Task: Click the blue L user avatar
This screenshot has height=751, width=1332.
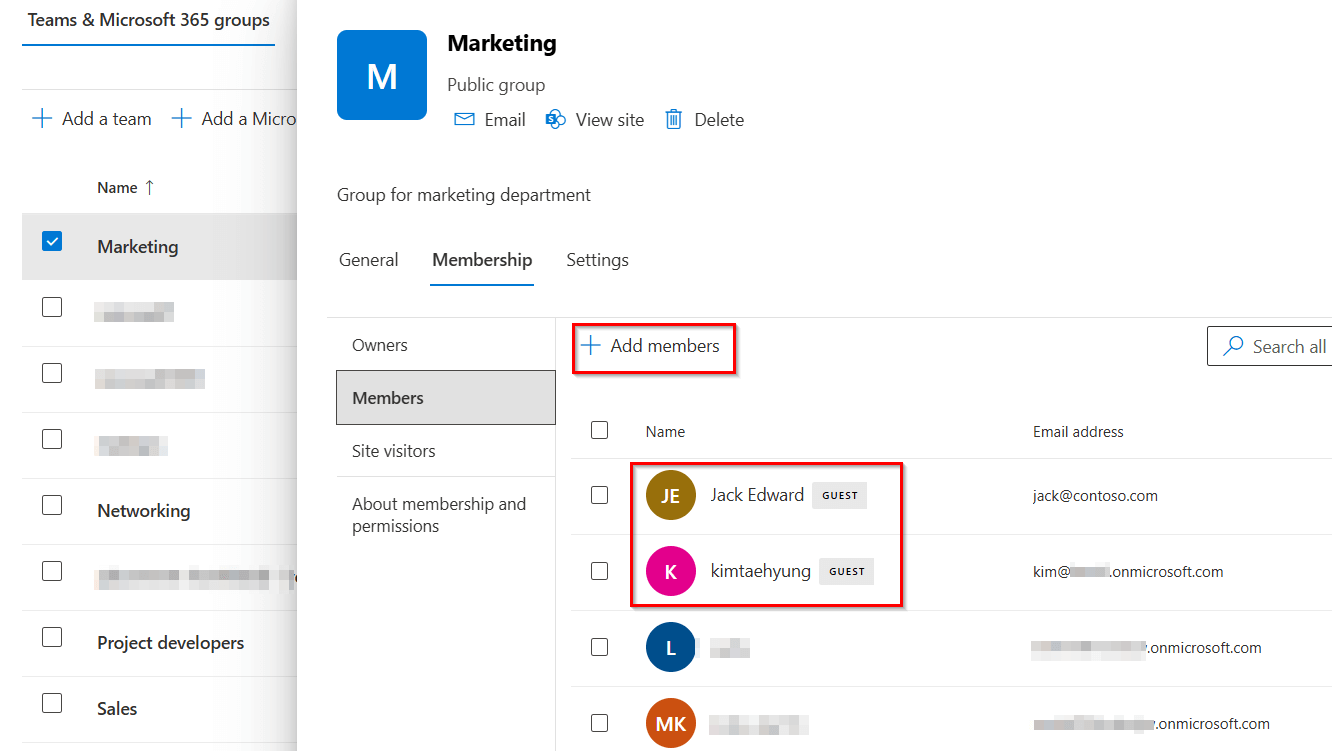Action: (670, 648)
